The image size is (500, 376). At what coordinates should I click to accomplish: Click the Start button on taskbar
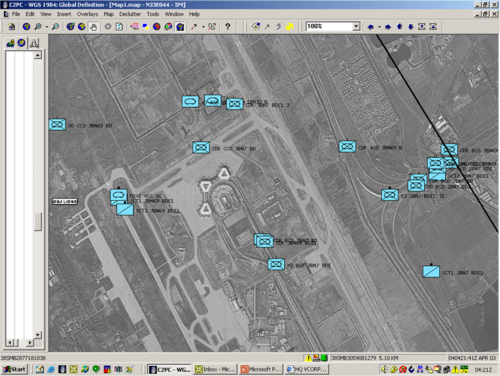point(14,369)
